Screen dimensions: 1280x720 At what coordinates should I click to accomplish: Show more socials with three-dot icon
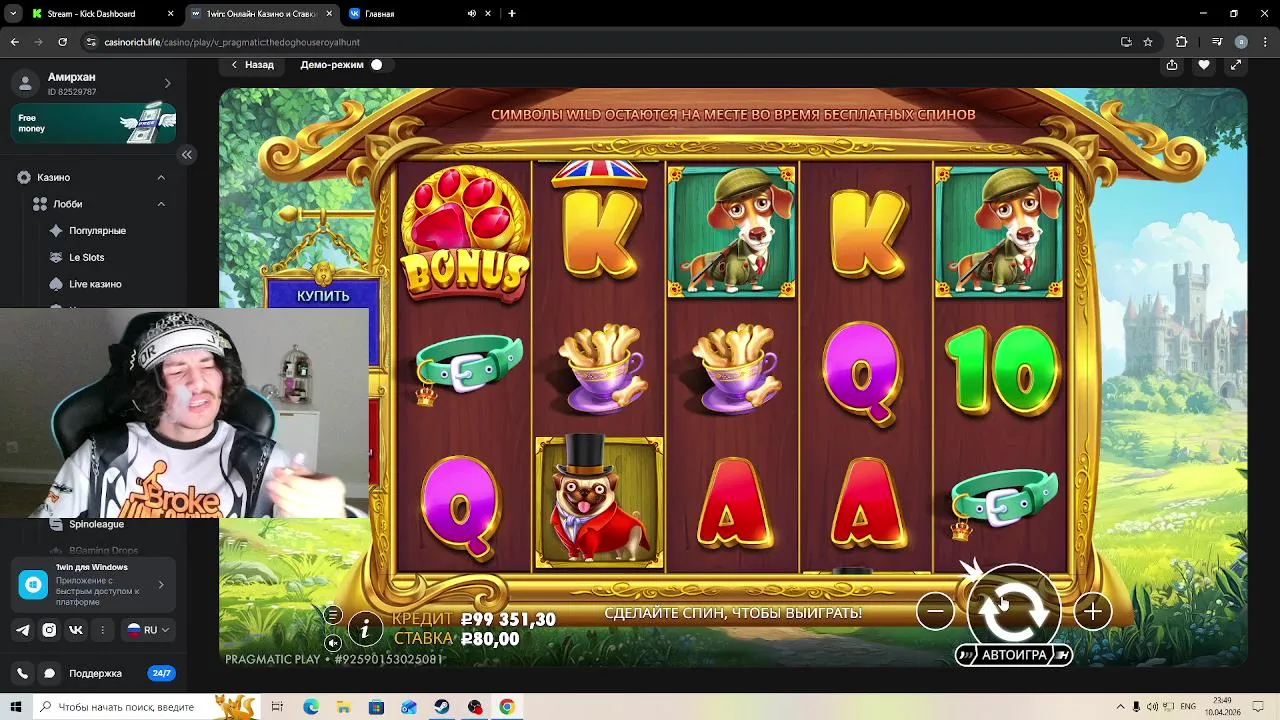[102, 630]
